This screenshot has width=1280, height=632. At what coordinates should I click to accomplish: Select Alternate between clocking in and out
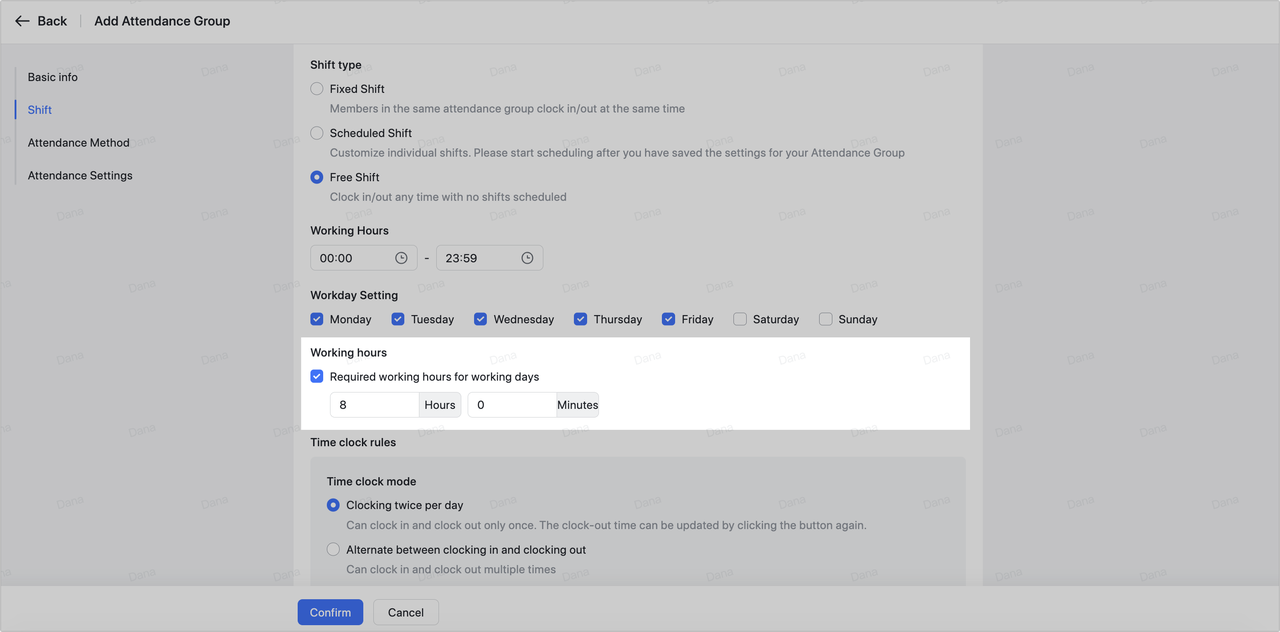click(x=334, y=549)
